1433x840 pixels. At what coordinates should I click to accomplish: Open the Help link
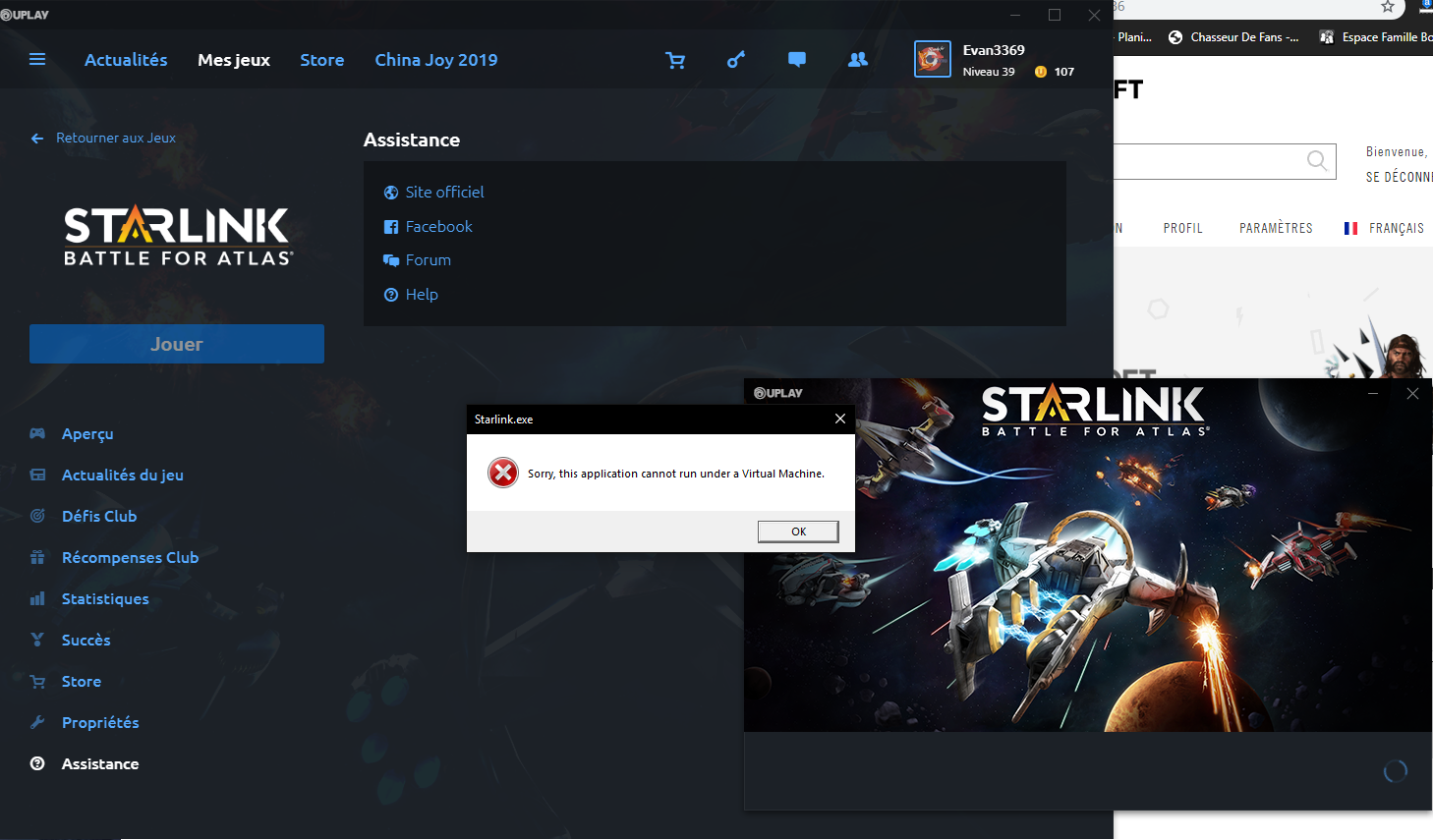(x=422, y=295)
